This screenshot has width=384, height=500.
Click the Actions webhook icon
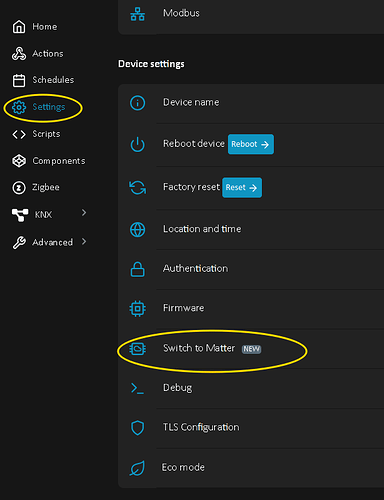point(19,54)
